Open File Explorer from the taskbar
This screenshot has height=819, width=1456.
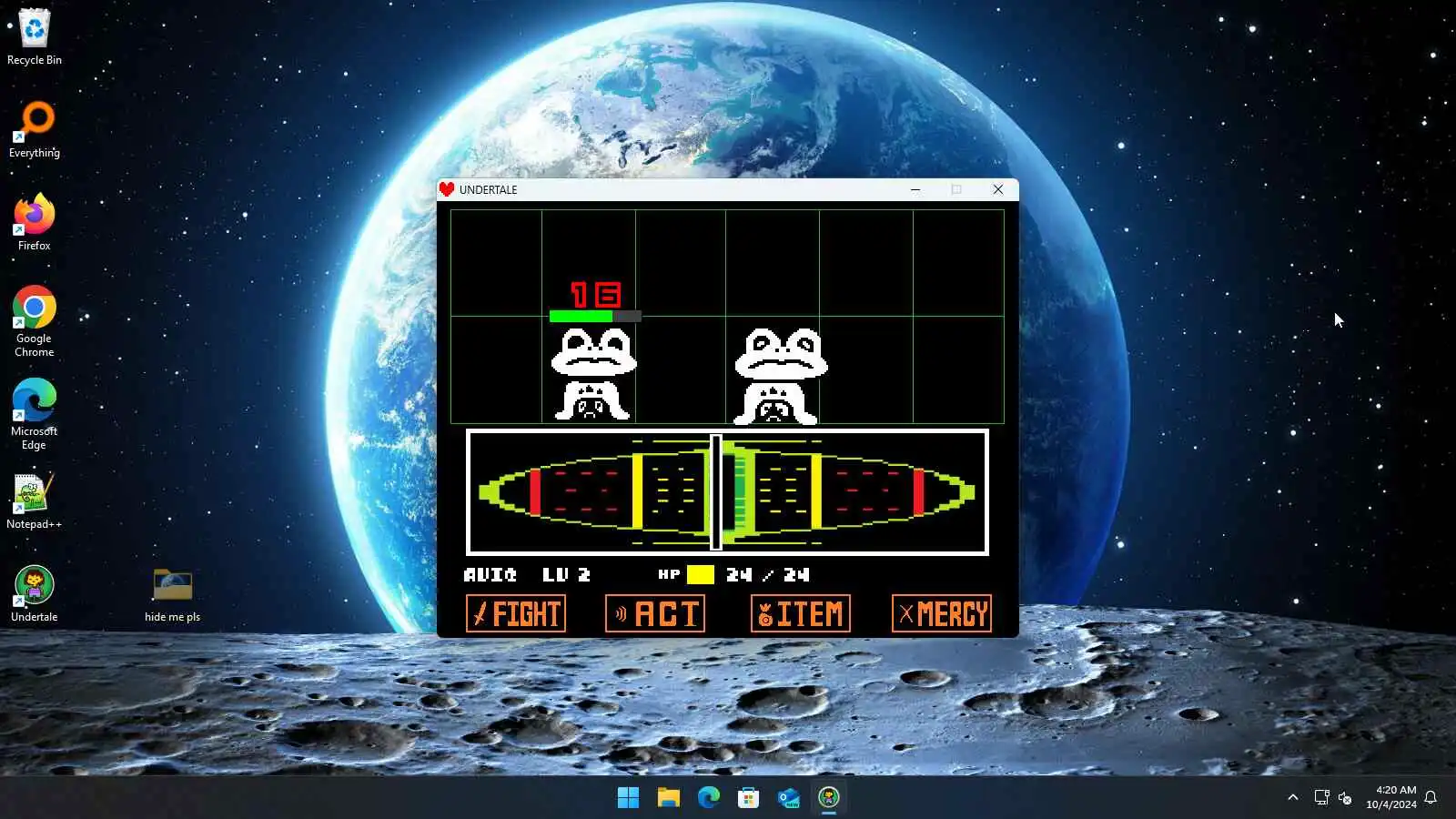[669, 798]
